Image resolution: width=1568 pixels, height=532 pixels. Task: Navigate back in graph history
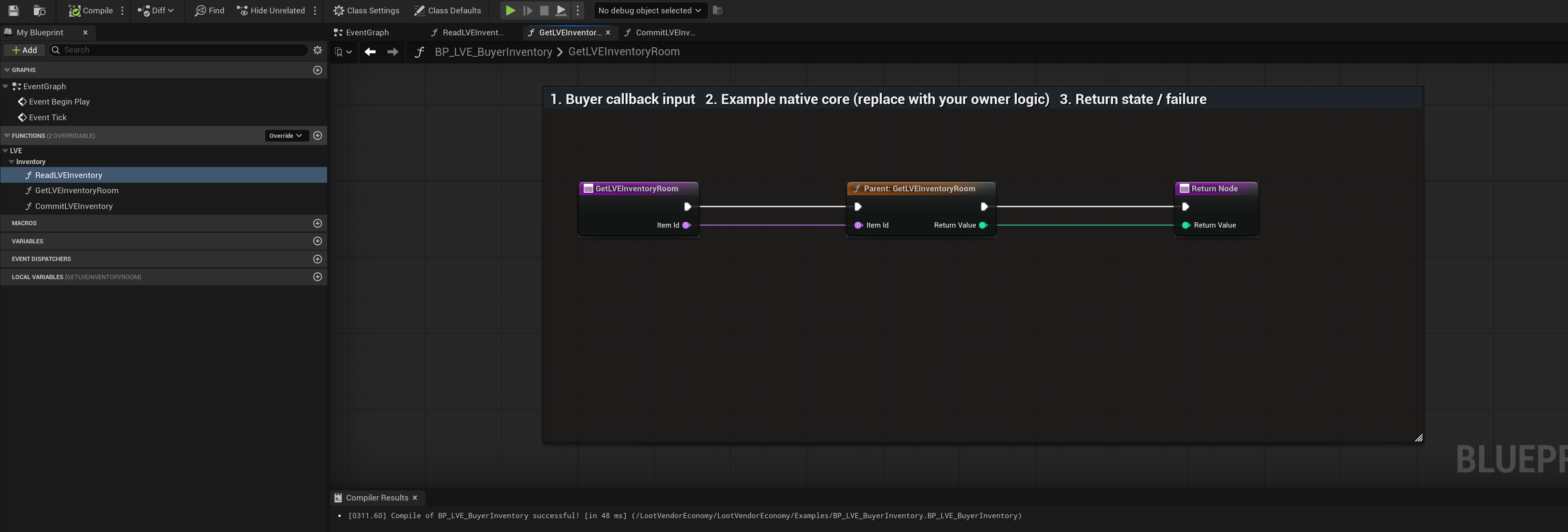point(370,52)
